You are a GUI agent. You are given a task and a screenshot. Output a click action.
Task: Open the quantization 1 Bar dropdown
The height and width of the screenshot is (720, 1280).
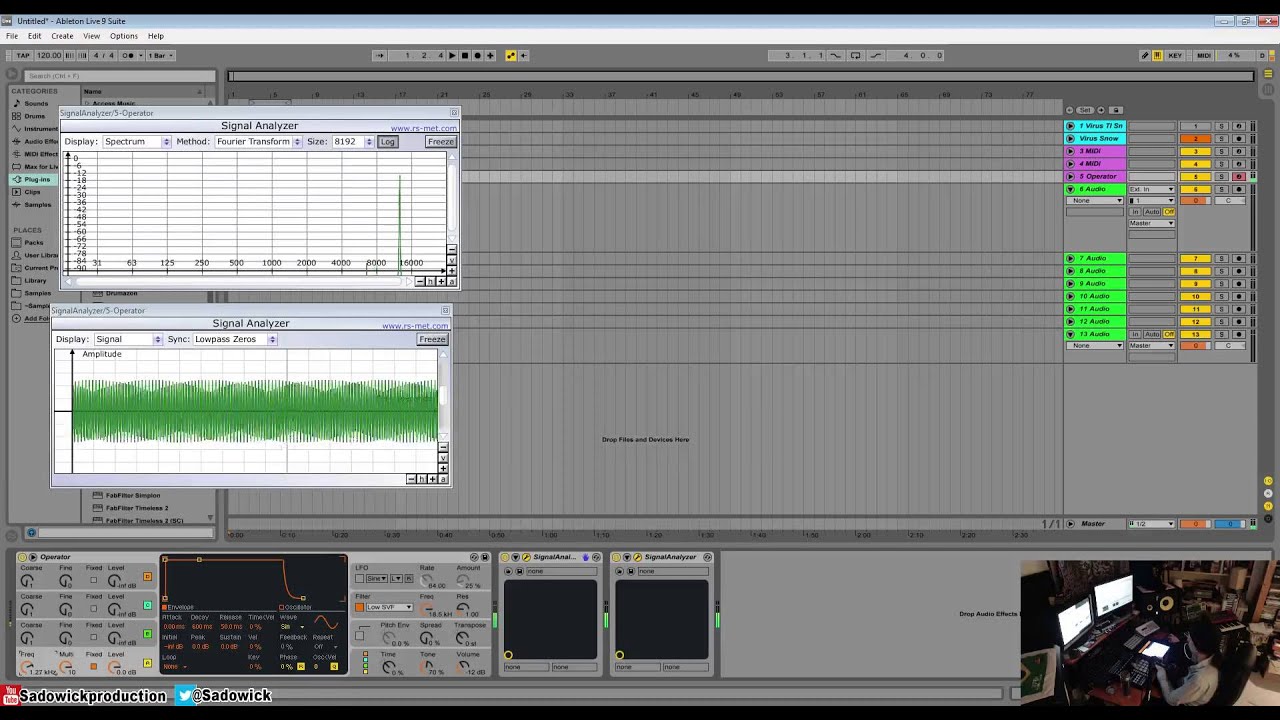[x=161, y=55]
